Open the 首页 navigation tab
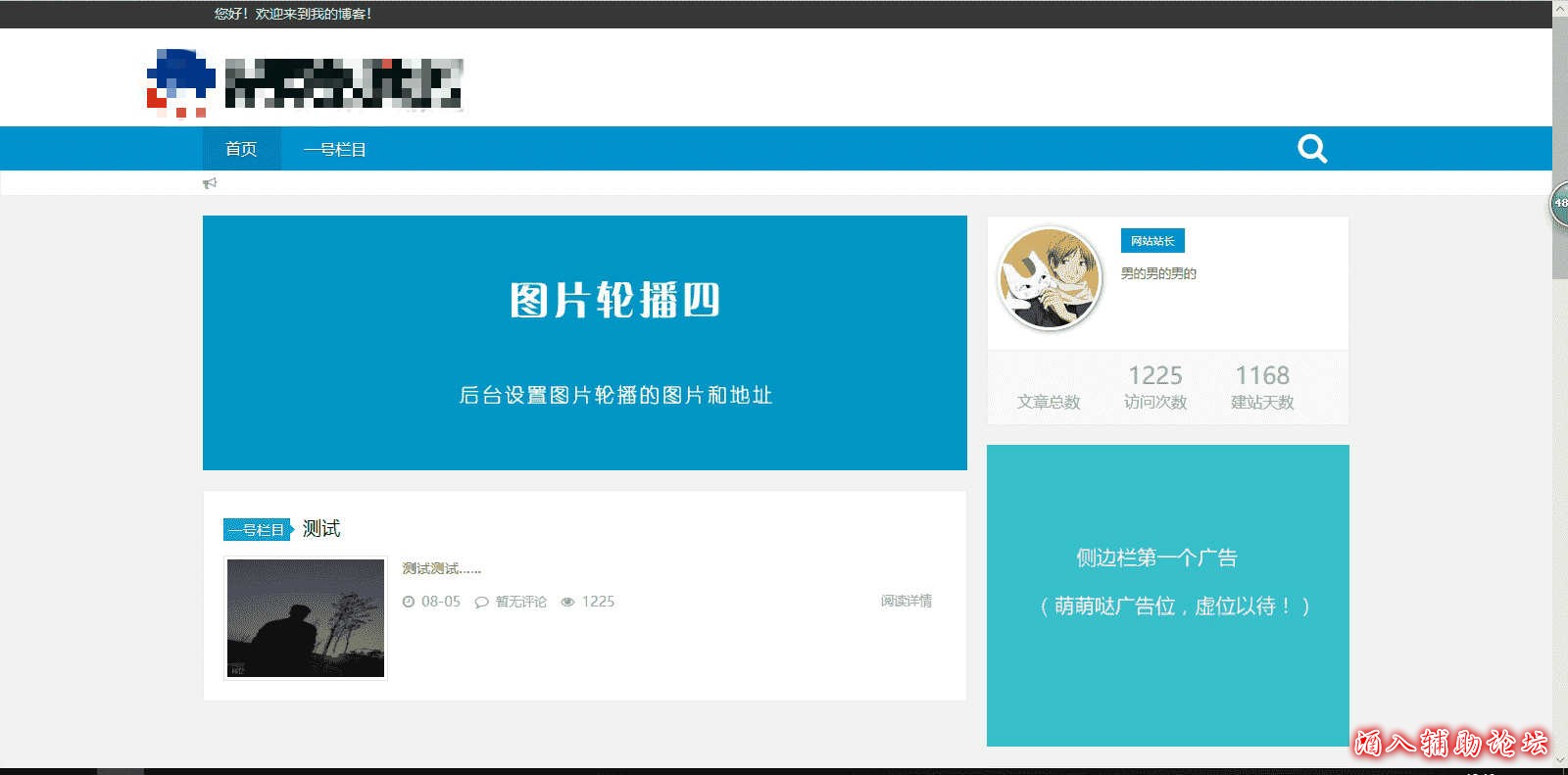The width and height of the screenshot is (1568, 775). pyautogui.click(x=241, y=149)
